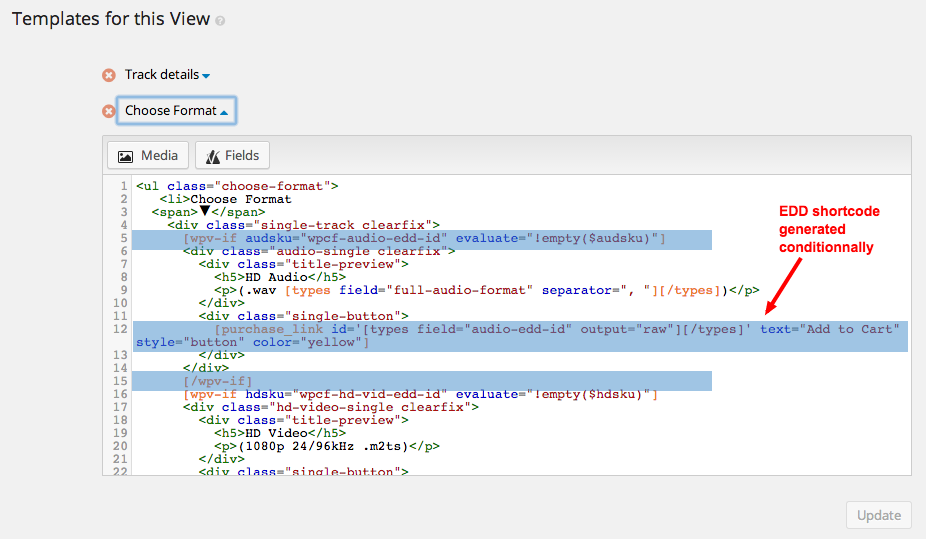Screen dimensions: 926x539
Task: Open help icon beside Templates for this View
Action: [x=220, y=21]
